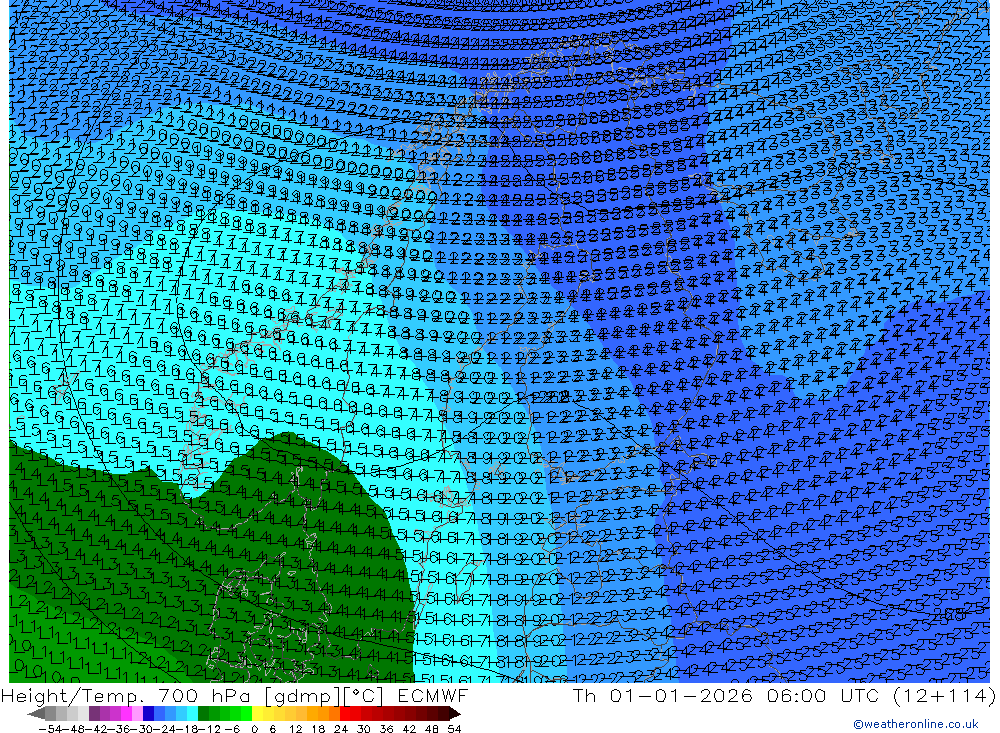Click the '(12+114)' forecast hour text

coord(944,695)
